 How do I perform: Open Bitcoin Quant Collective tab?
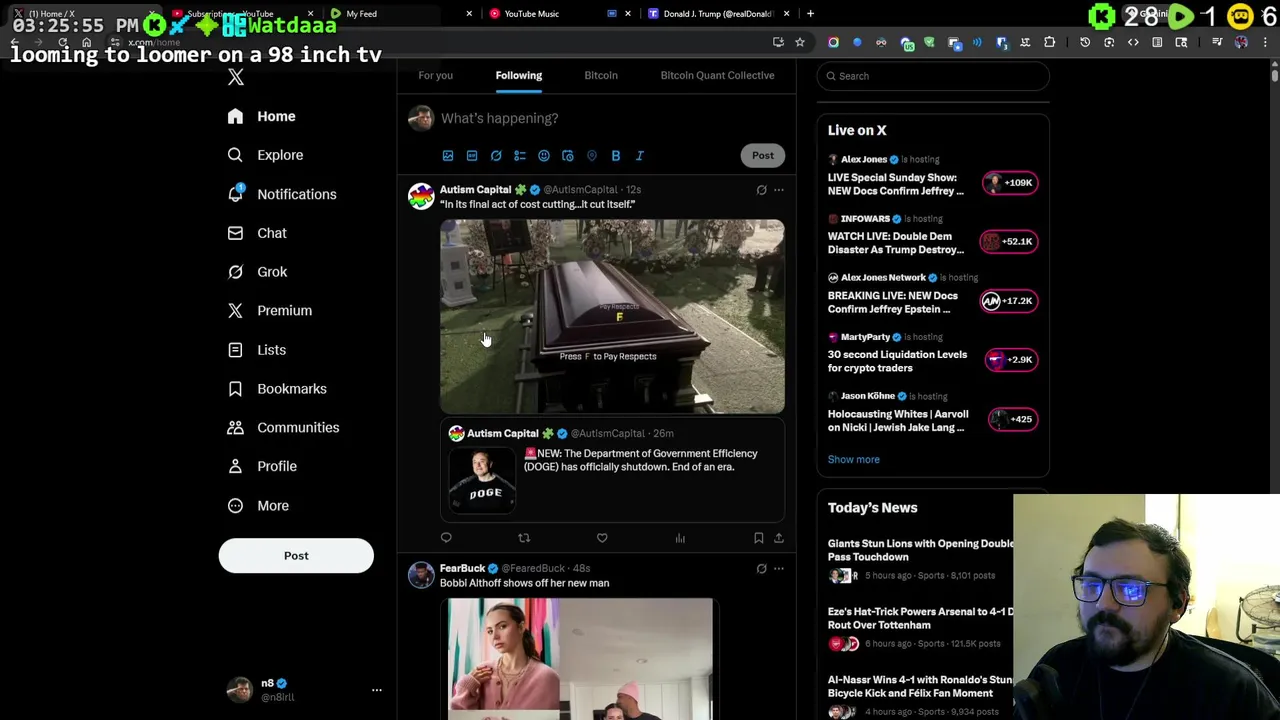coord(717,75)
